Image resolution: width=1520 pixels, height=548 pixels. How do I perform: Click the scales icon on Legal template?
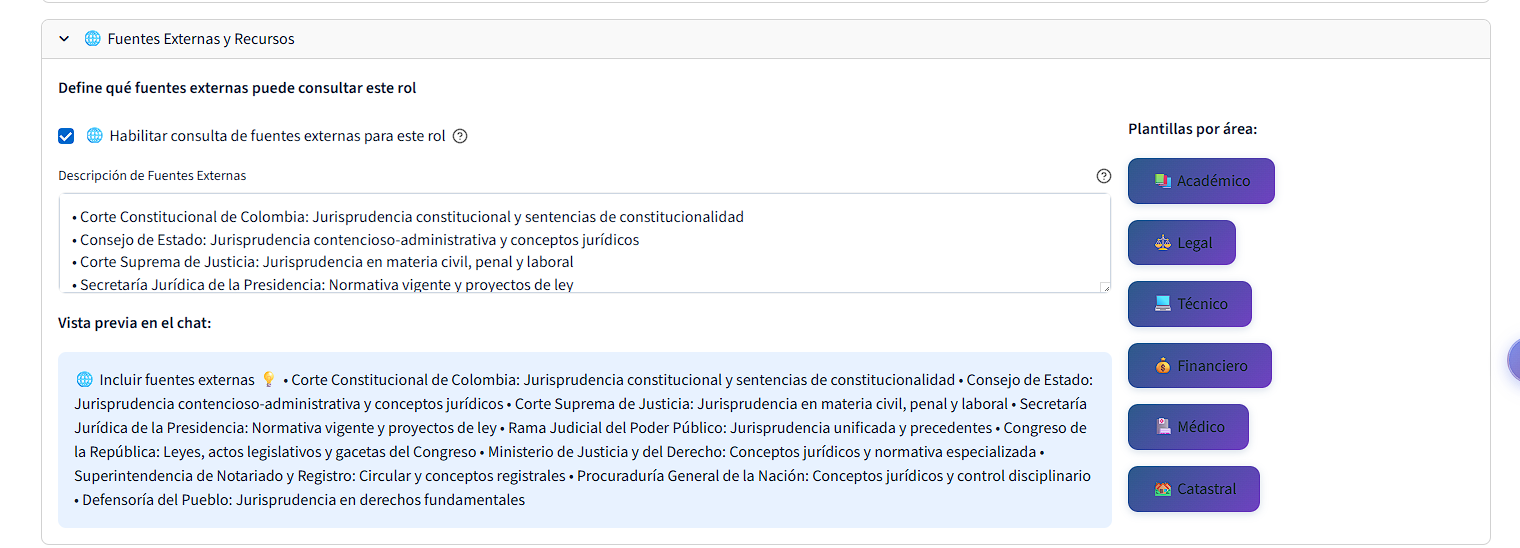click(x=1162, y=243)
